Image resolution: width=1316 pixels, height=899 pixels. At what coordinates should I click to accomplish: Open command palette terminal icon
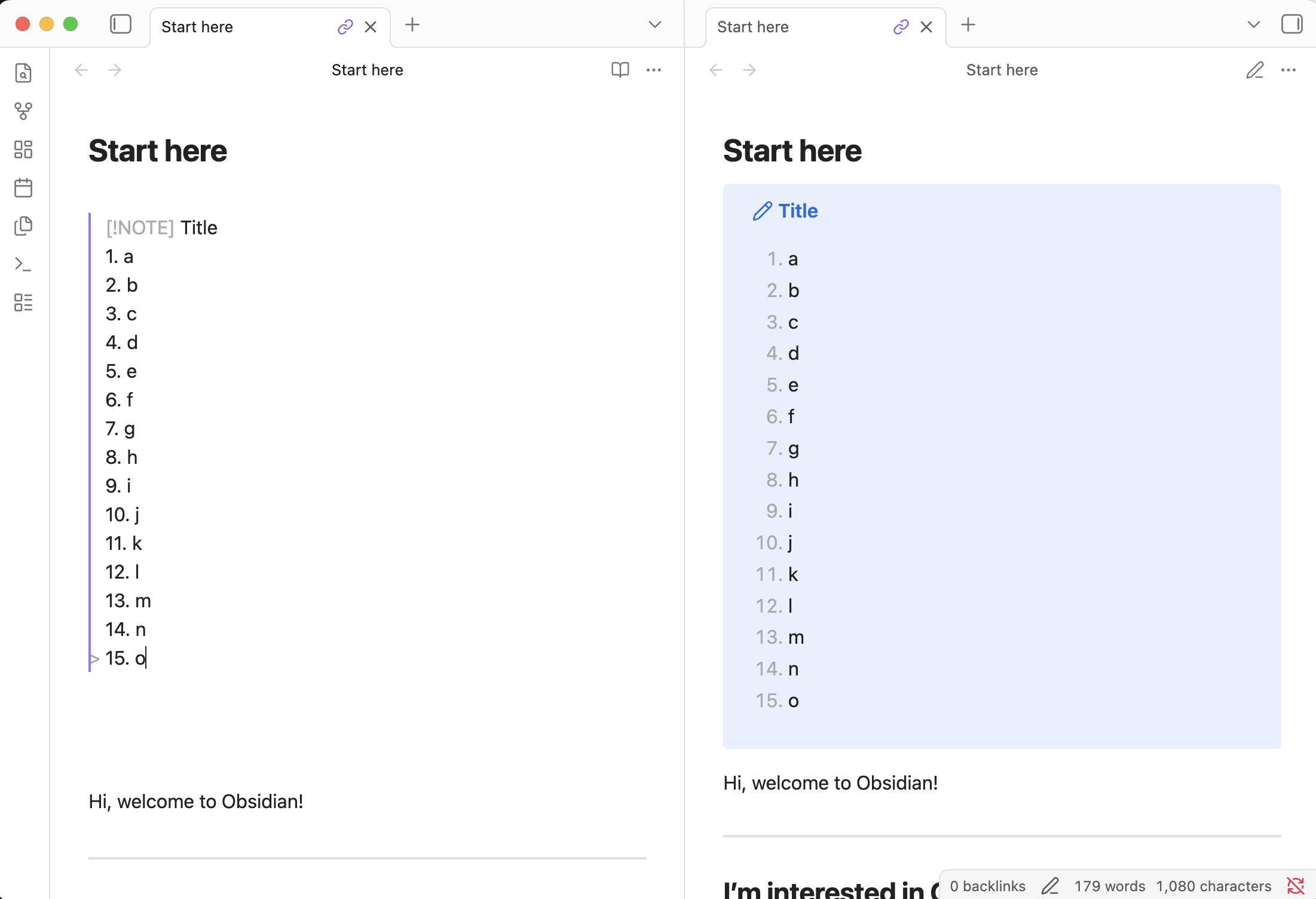[23, 264]
